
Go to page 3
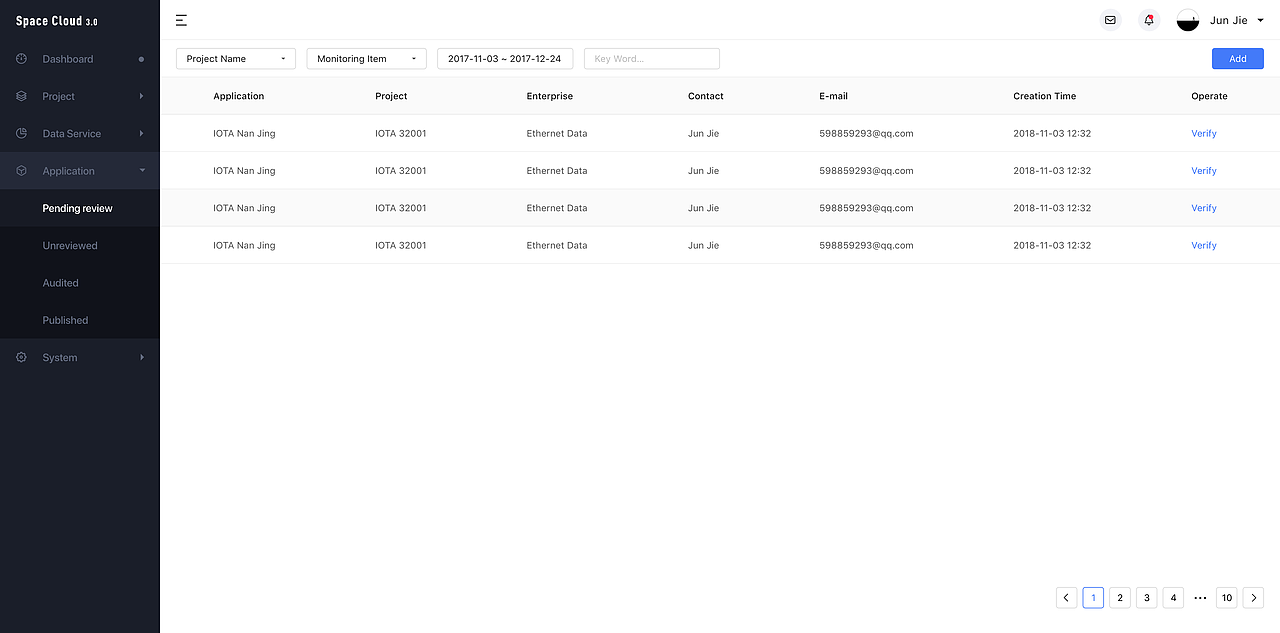point(1147,598)
